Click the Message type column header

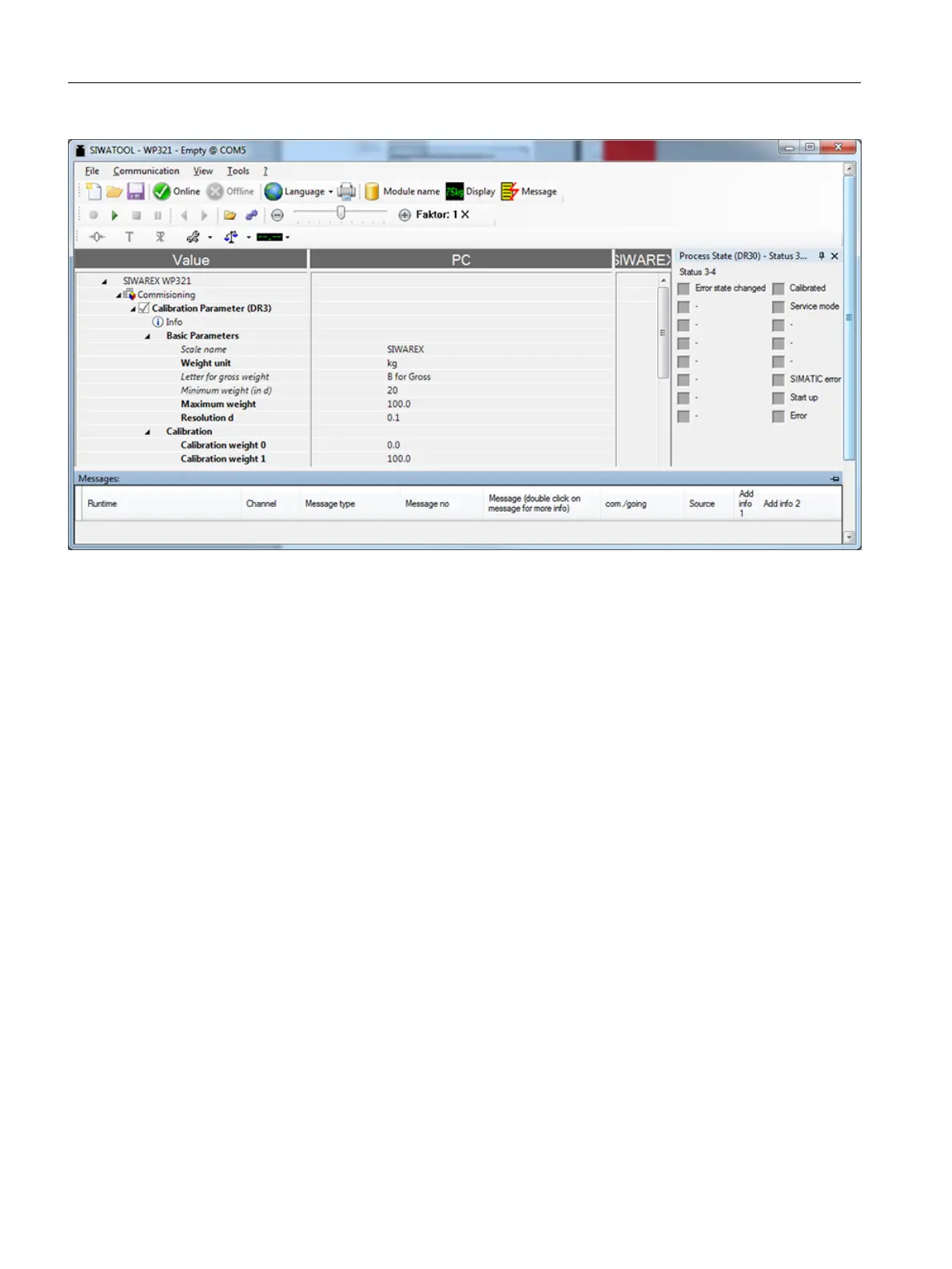pos(329,504)
